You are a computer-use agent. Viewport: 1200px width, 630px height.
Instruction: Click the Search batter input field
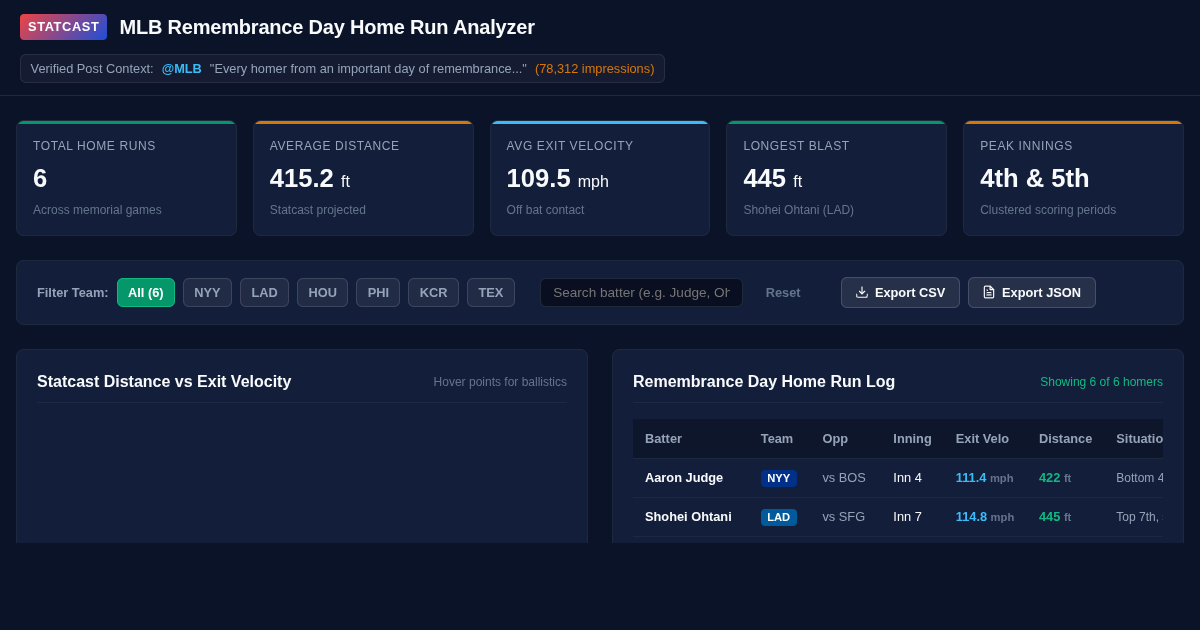[x=642, y=292]
